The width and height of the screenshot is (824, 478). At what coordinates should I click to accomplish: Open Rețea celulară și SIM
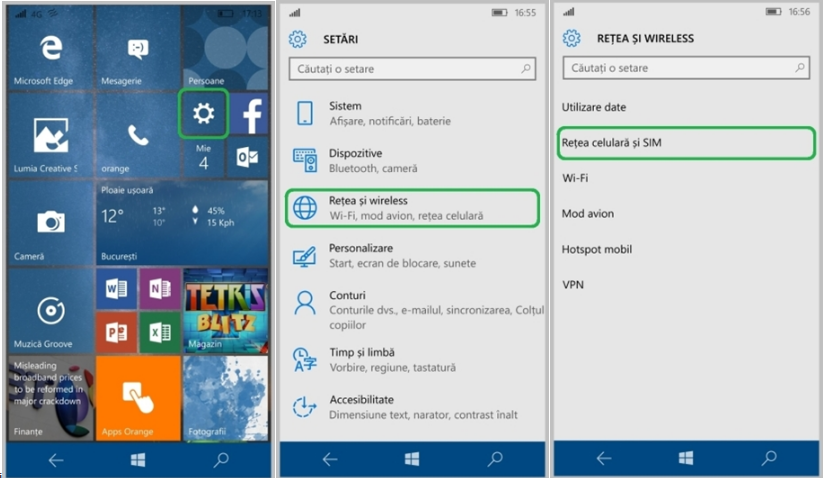pyautogui.click(x=686, y=142)
